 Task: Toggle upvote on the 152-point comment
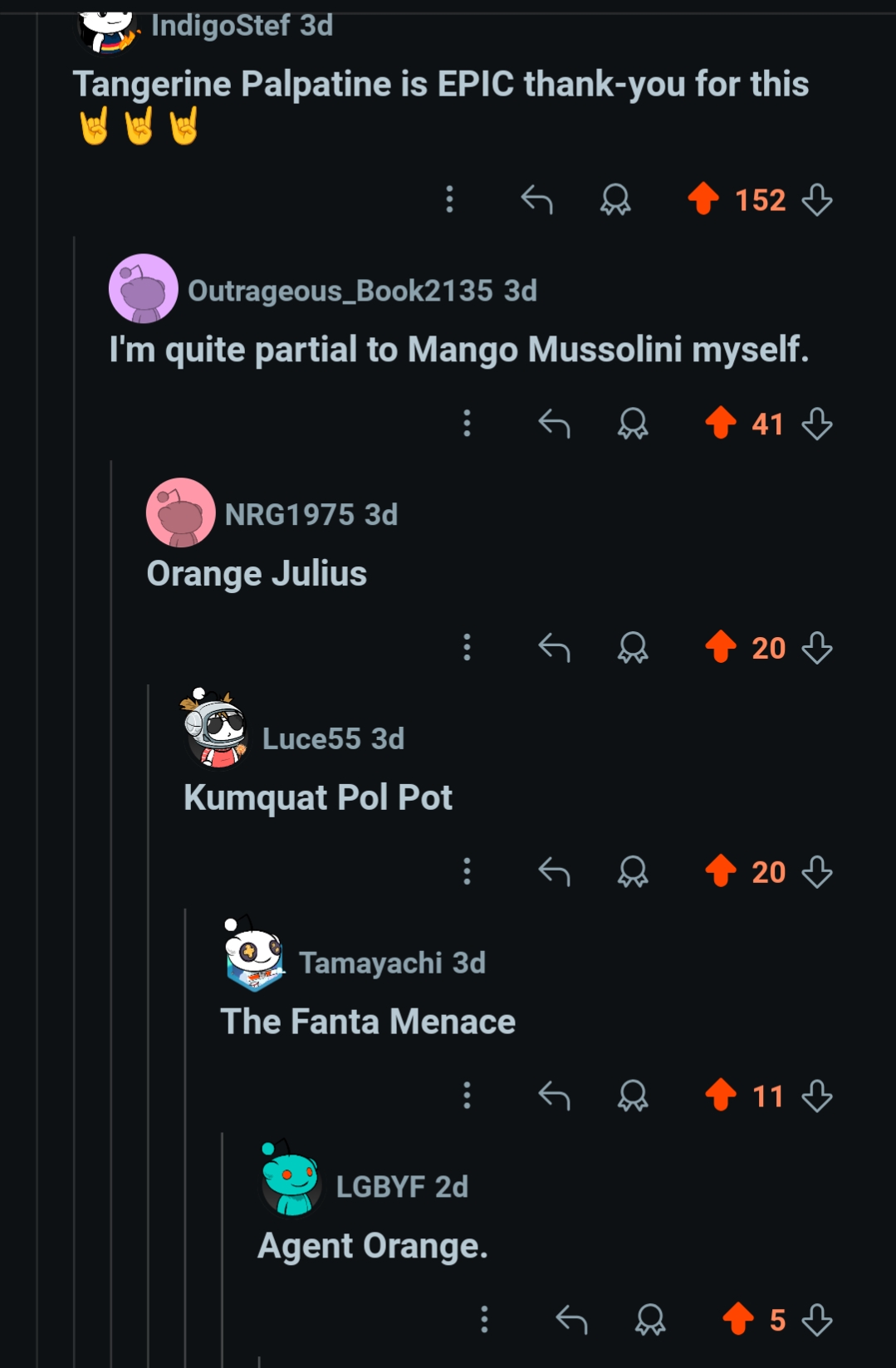point(703,199)
